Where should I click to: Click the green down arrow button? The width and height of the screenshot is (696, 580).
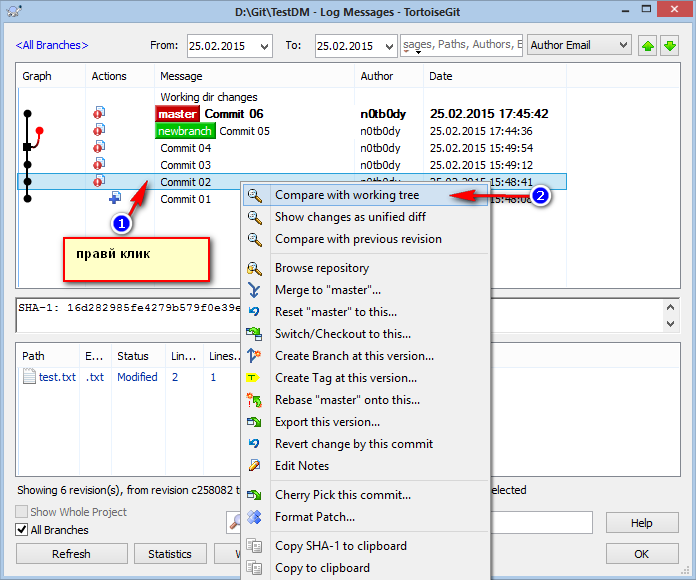pos(670,45)
